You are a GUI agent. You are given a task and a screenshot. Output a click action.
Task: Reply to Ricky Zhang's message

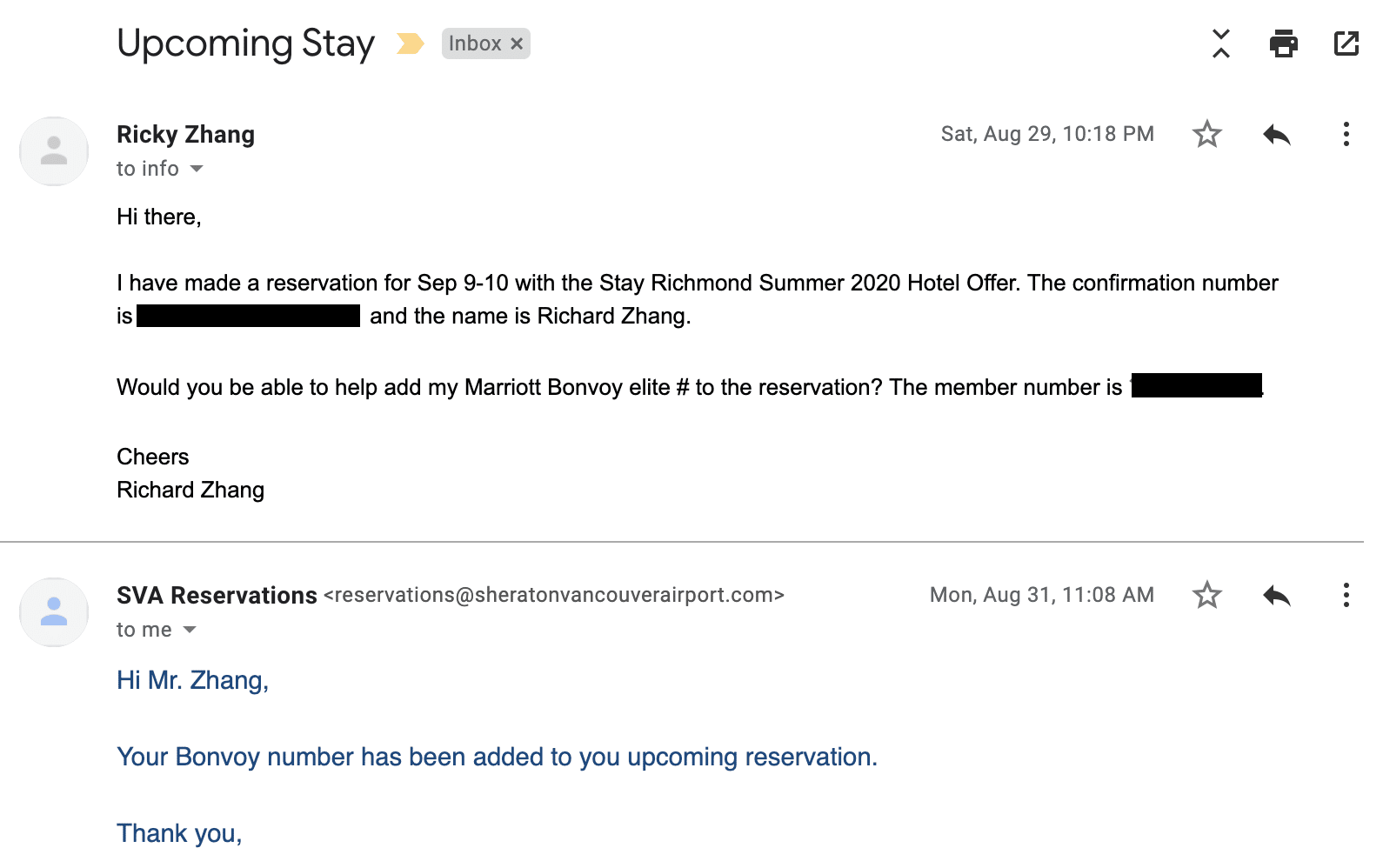tap(1276, 134)
